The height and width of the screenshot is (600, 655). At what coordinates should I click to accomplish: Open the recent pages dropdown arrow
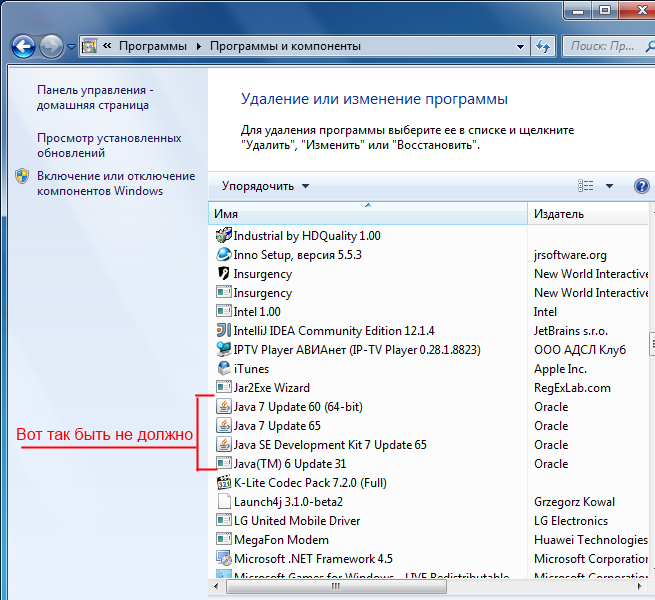tap(71, 47)
